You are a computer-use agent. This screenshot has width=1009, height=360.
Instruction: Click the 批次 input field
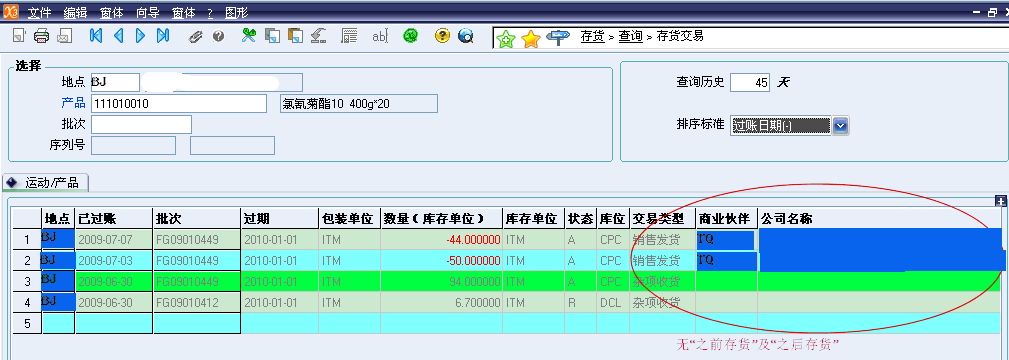142,124
